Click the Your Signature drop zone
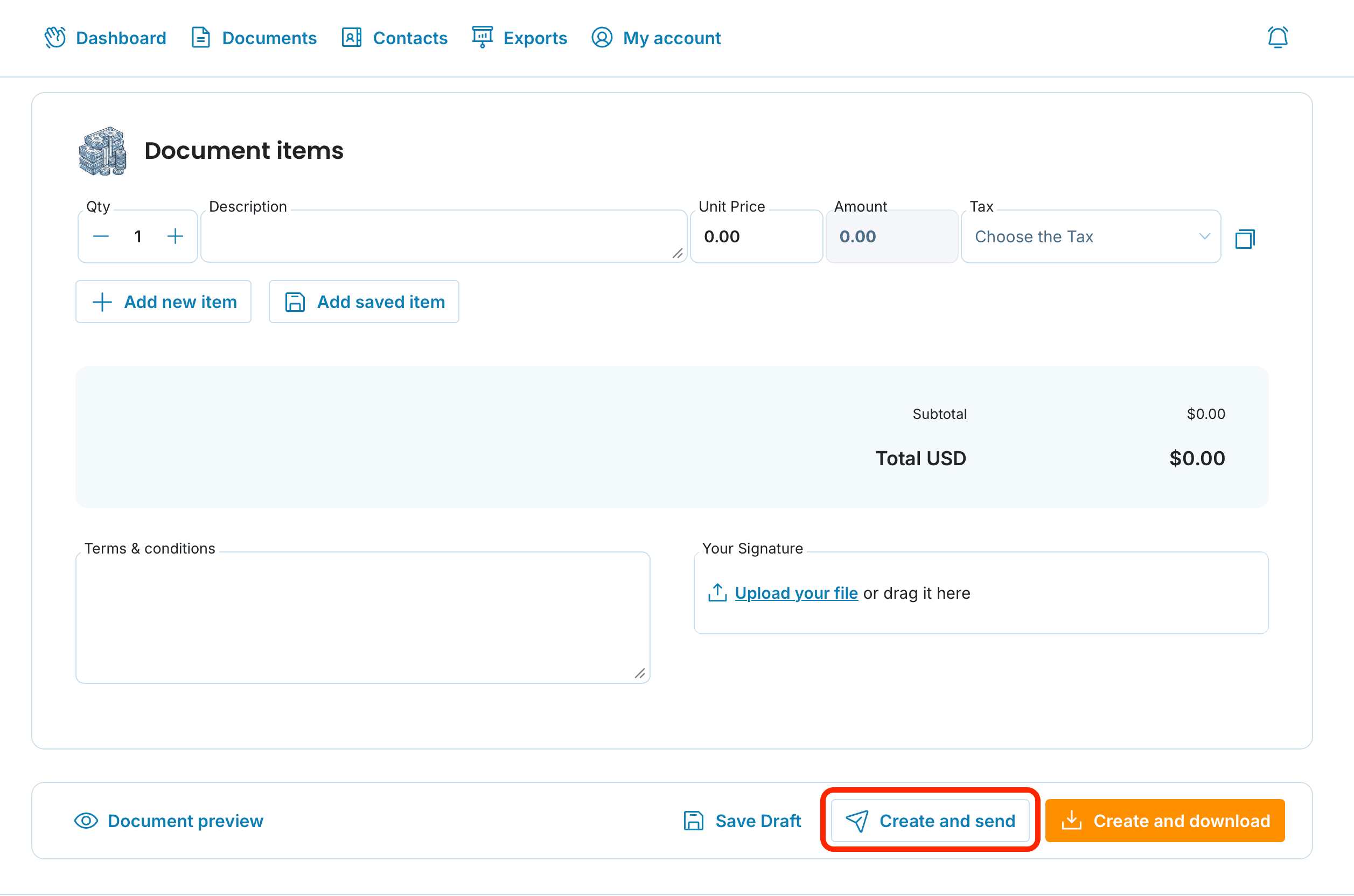The width and height of the screenshot is (1354, 896). [981, 592]
